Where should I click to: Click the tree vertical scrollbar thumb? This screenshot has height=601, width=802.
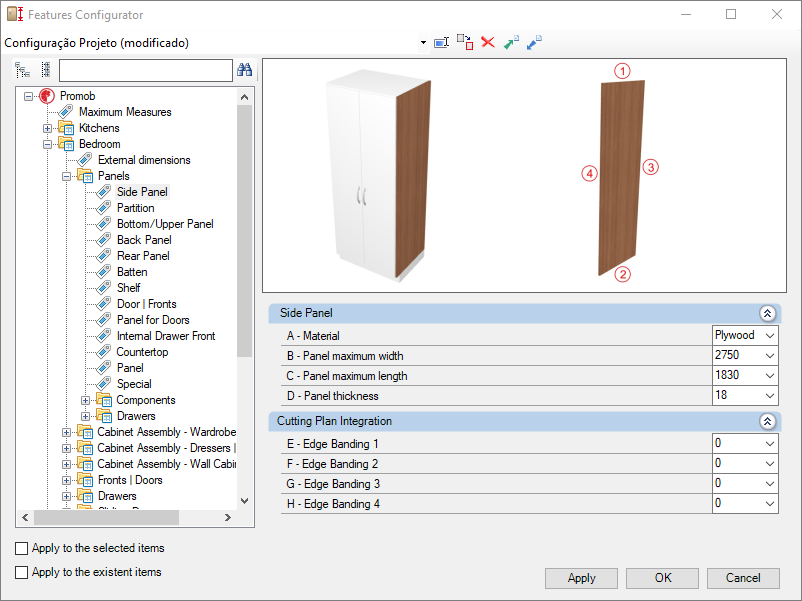[x=244, y=231]
